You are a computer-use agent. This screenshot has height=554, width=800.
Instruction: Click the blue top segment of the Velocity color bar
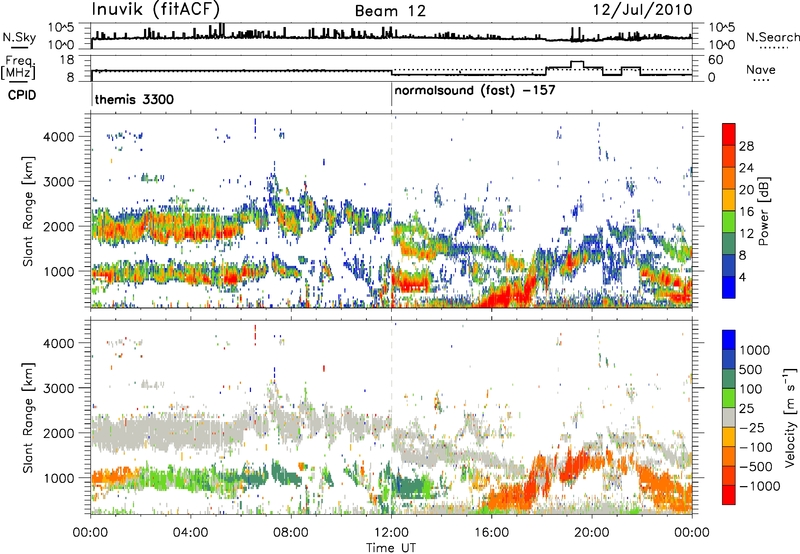pyautogui.click(x=729, y=340)
